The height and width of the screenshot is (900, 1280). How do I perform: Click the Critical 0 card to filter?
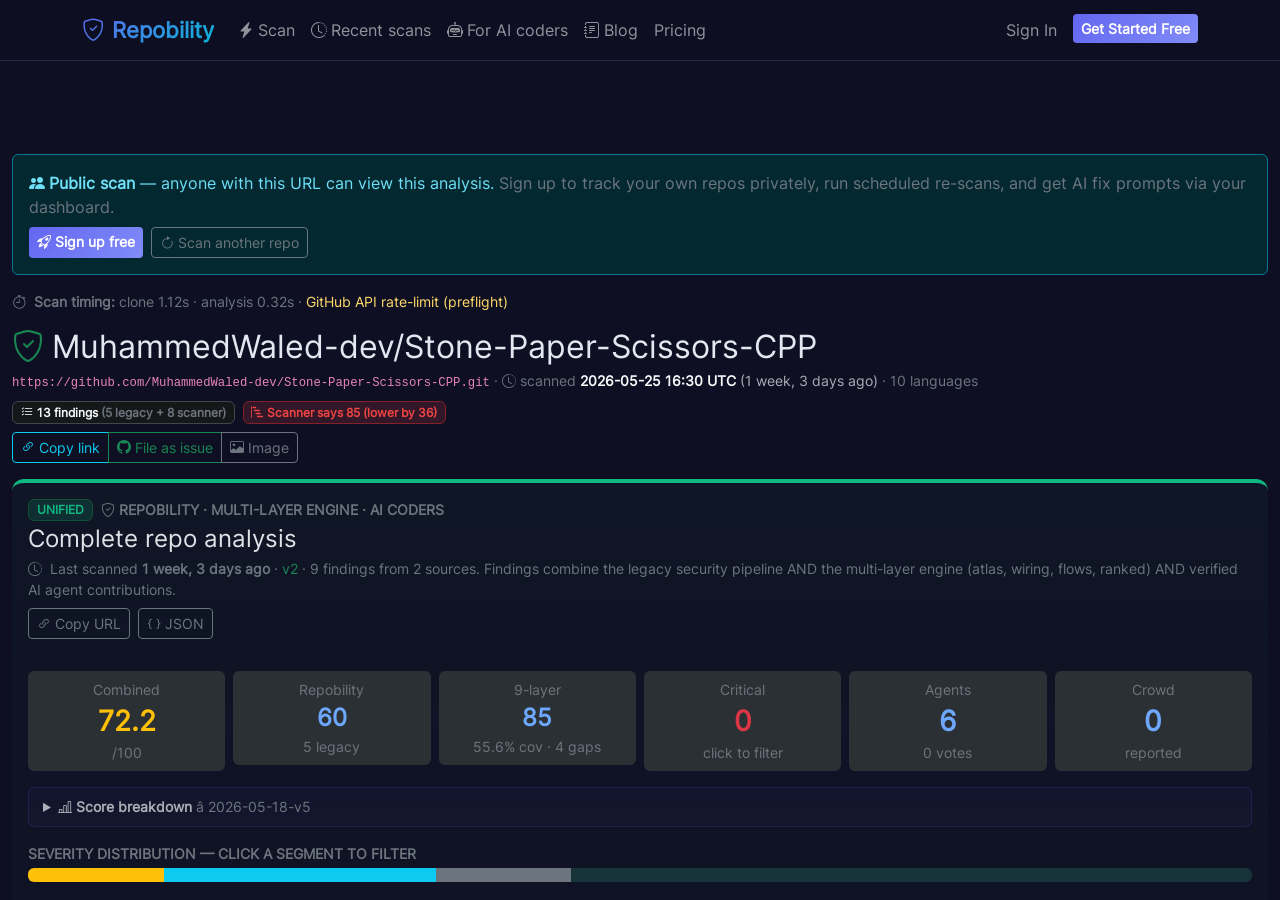742,721
